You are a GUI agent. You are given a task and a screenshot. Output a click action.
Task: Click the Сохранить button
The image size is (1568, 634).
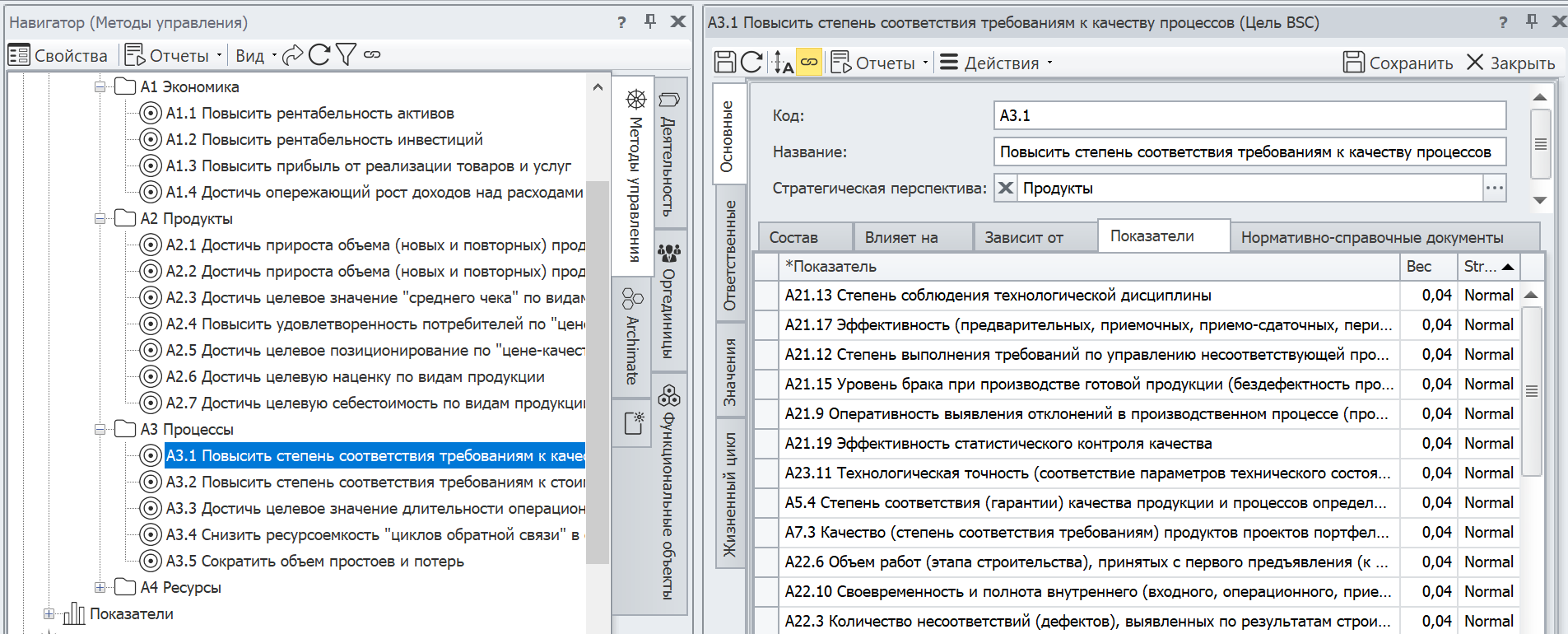(x=1398, y=63)
